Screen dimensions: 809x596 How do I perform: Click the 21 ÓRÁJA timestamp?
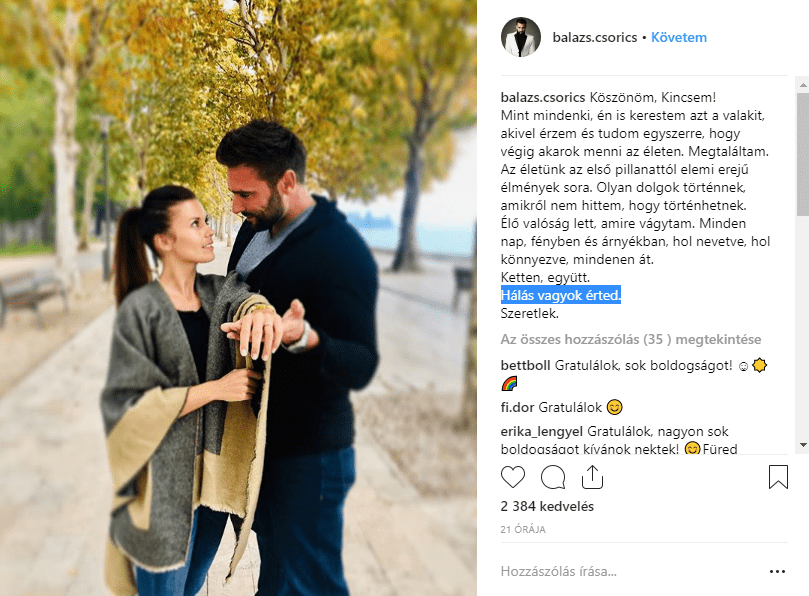point(523,529)
